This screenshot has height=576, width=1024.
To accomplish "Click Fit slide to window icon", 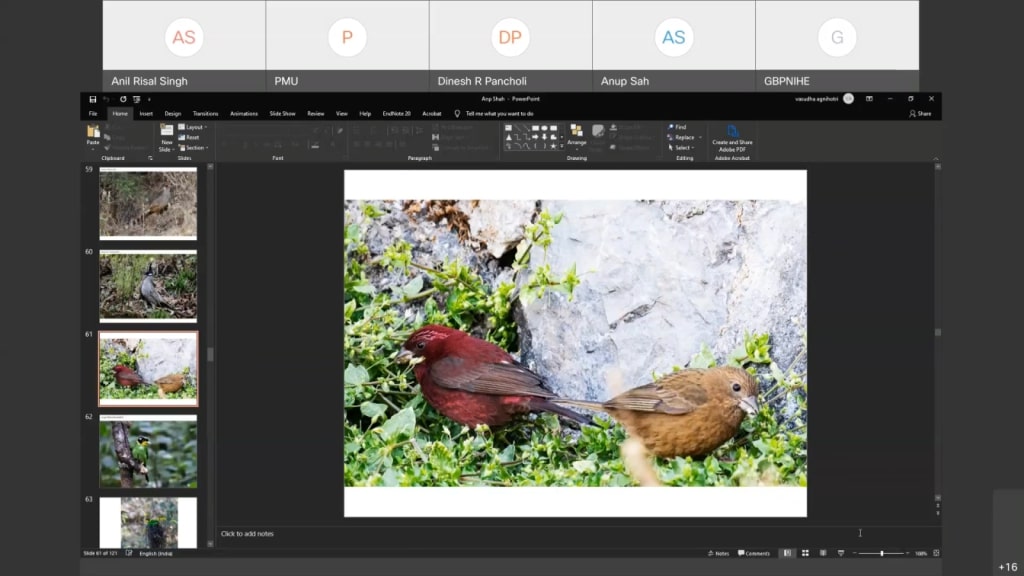I will (x=936, y=553).
